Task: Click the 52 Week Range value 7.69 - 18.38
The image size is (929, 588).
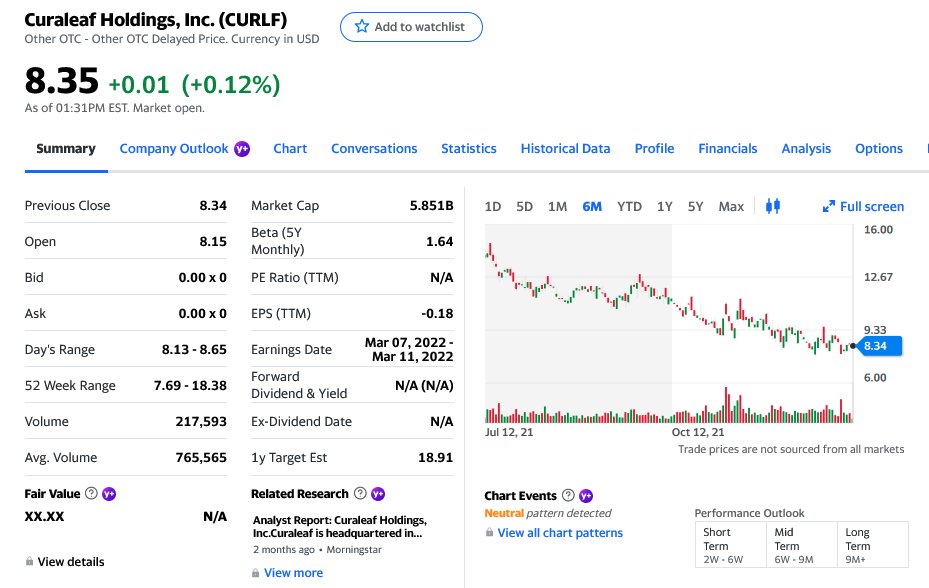Action: [x=190, y=385]
